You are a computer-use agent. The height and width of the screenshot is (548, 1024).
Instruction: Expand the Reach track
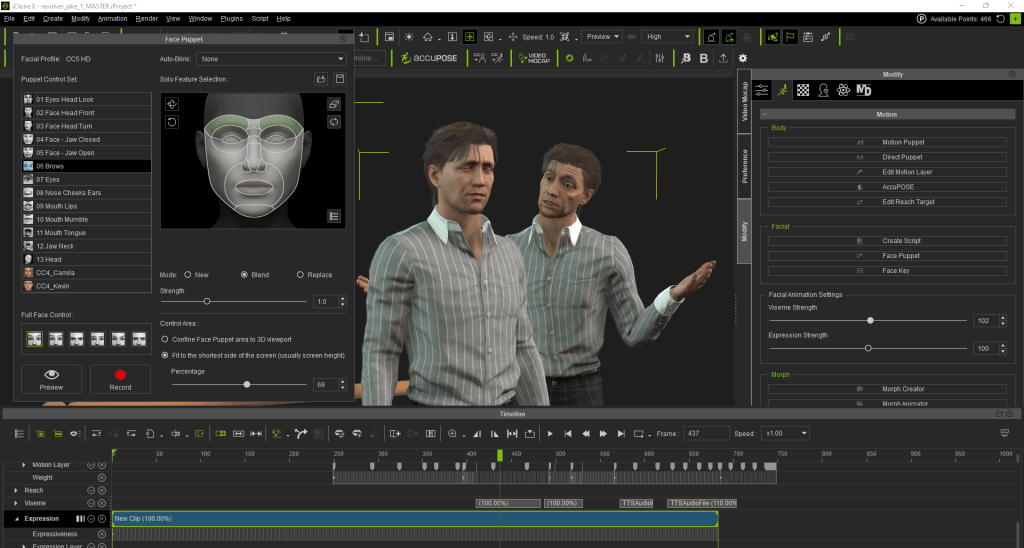pyautogui.click(x=16, y=491)
